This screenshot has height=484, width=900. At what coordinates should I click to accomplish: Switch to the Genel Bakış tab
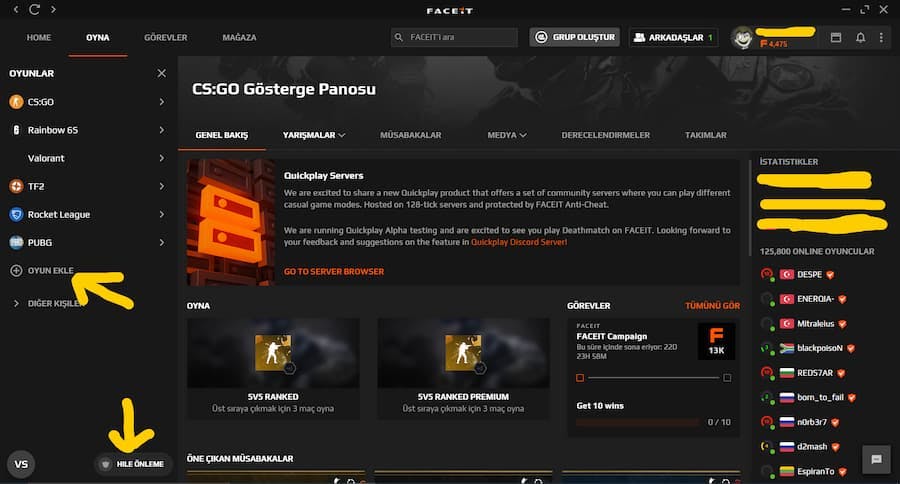[x=222, y=135]
